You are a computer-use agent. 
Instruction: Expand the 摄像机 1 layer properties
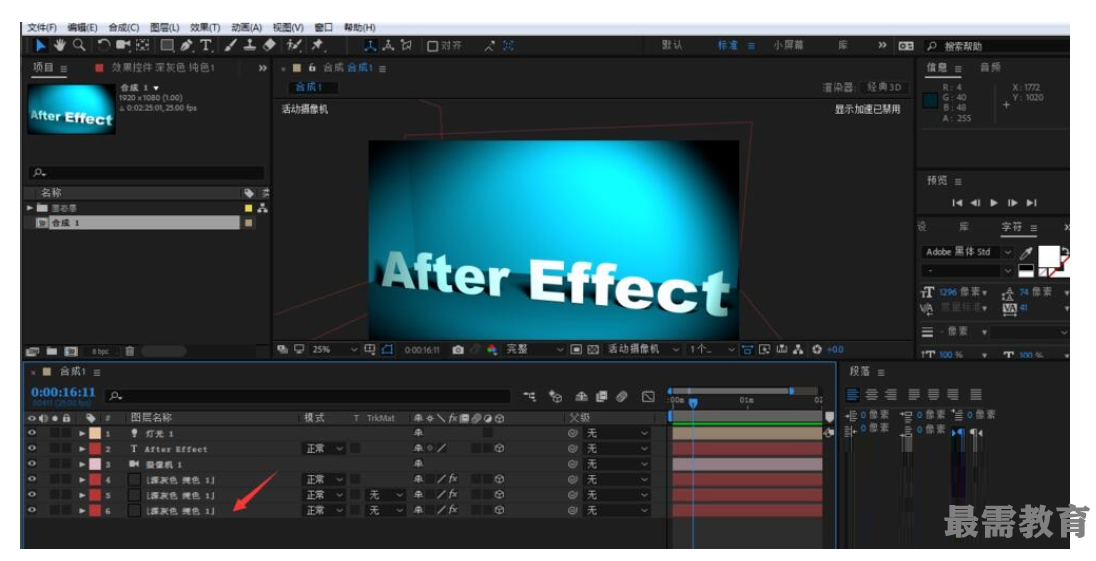82,464
